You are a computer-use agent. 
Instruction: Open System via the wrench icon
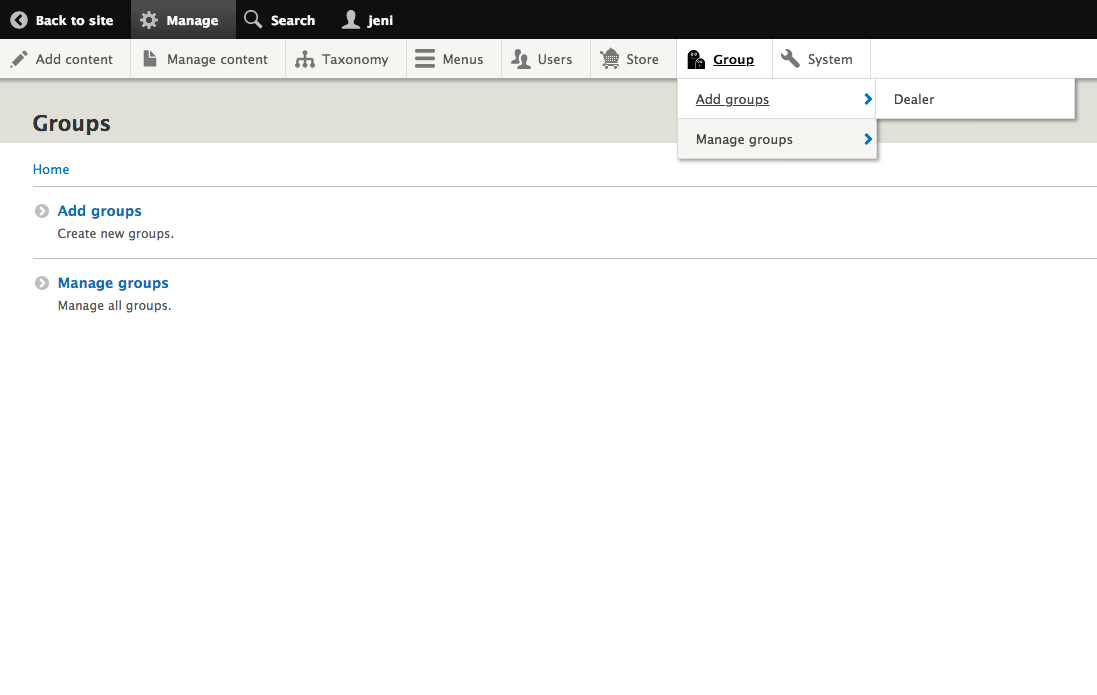click(791, 59)
